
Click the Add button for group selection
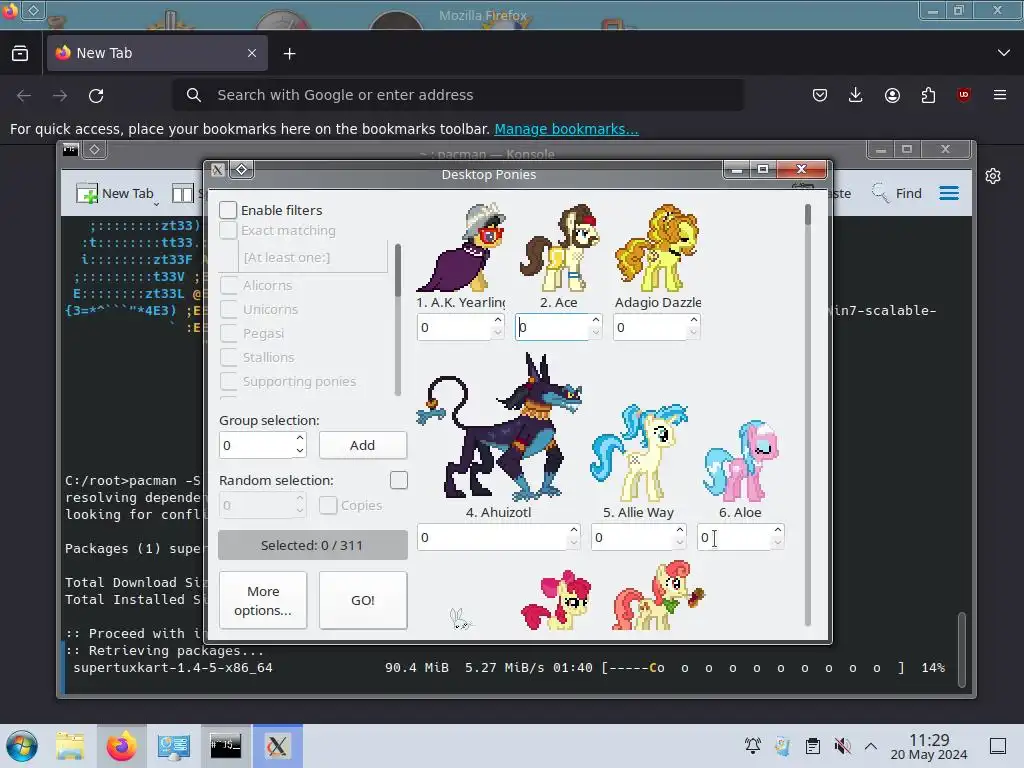point(362,445)
